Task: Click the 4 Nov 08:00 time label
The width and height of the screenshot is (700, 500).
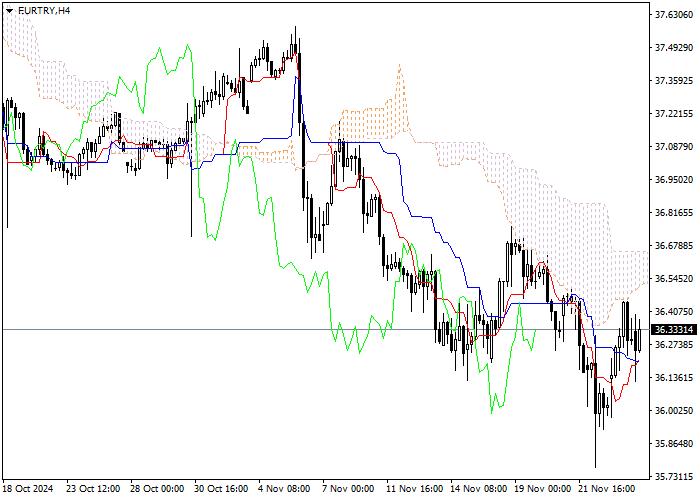Action: (284, 489)
